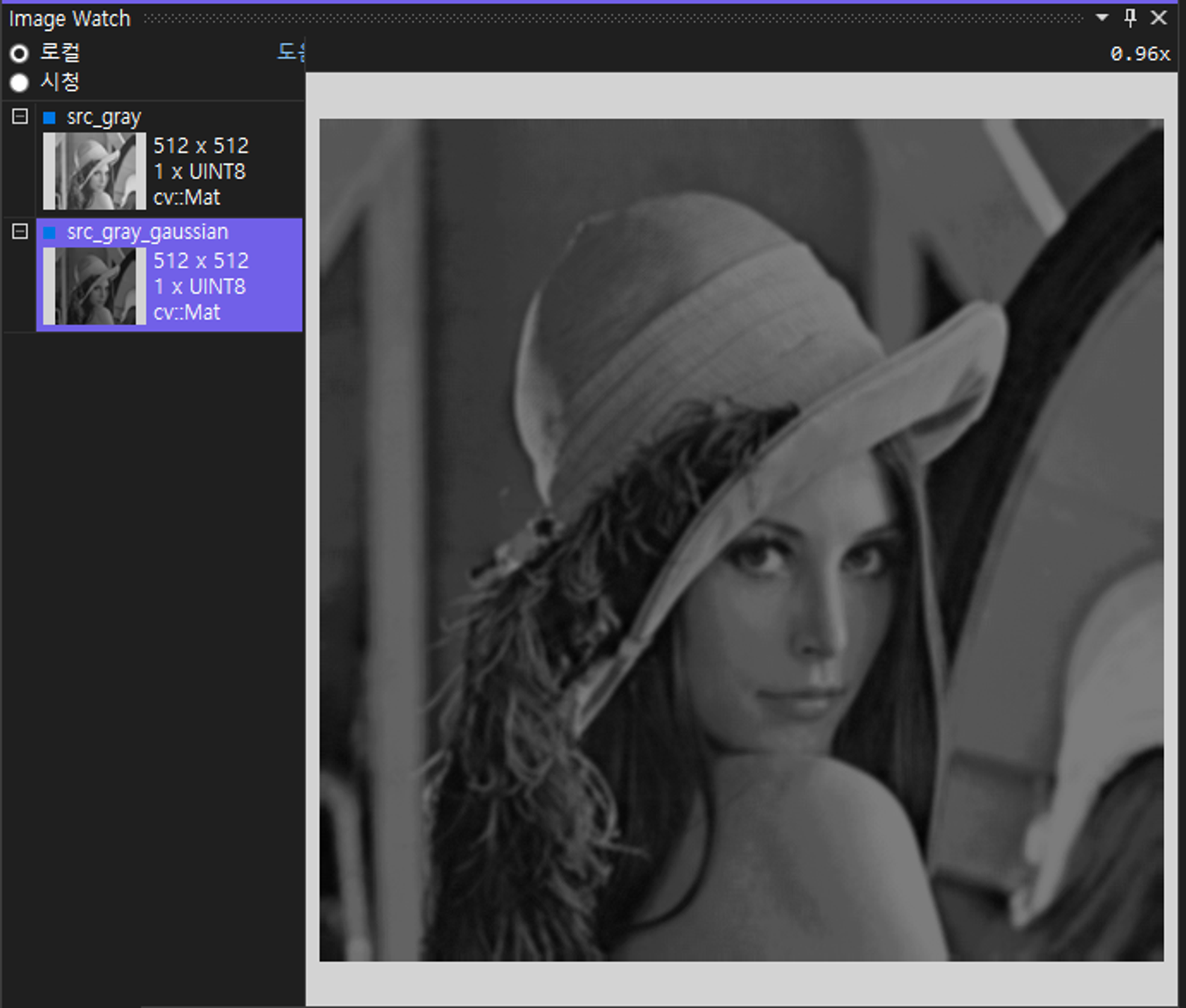Collapse the src_gray entry
Viewport: 1186px width, 1008px height.
[20, 116]
